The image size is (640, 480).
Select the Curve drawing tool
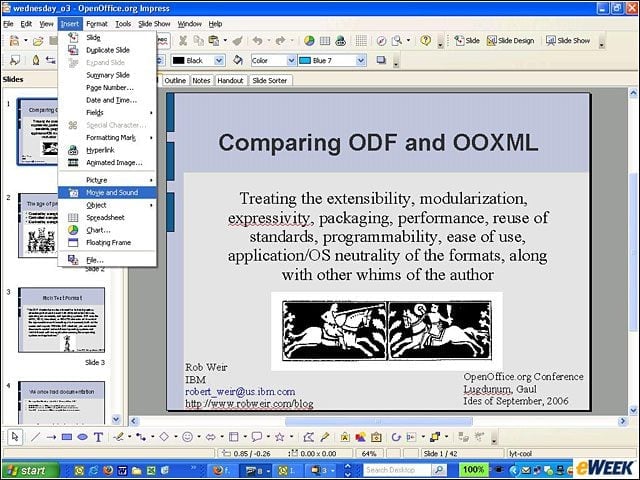point(119,437)
